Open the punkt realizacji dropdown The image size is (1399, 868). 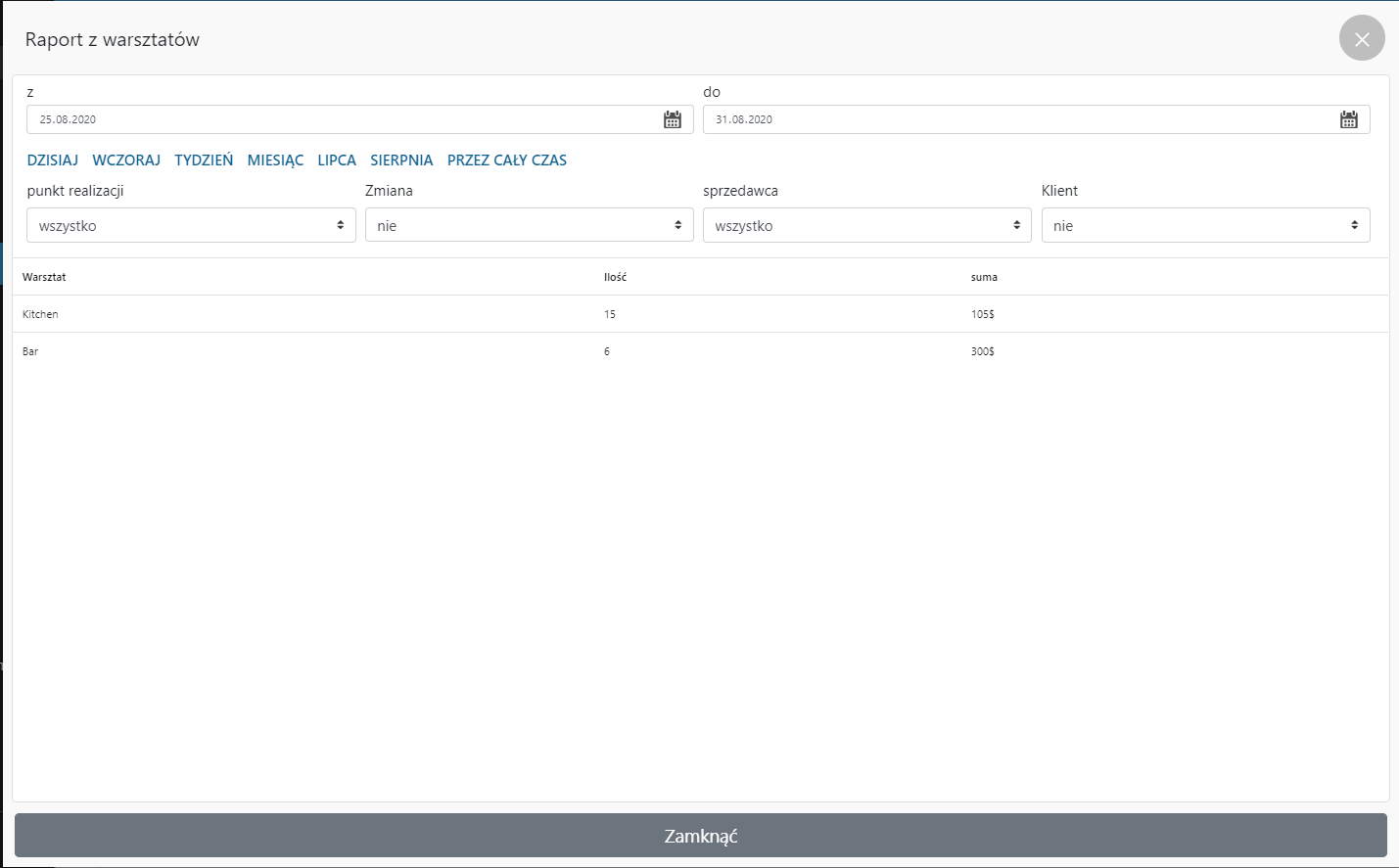[x=191, y=225]
